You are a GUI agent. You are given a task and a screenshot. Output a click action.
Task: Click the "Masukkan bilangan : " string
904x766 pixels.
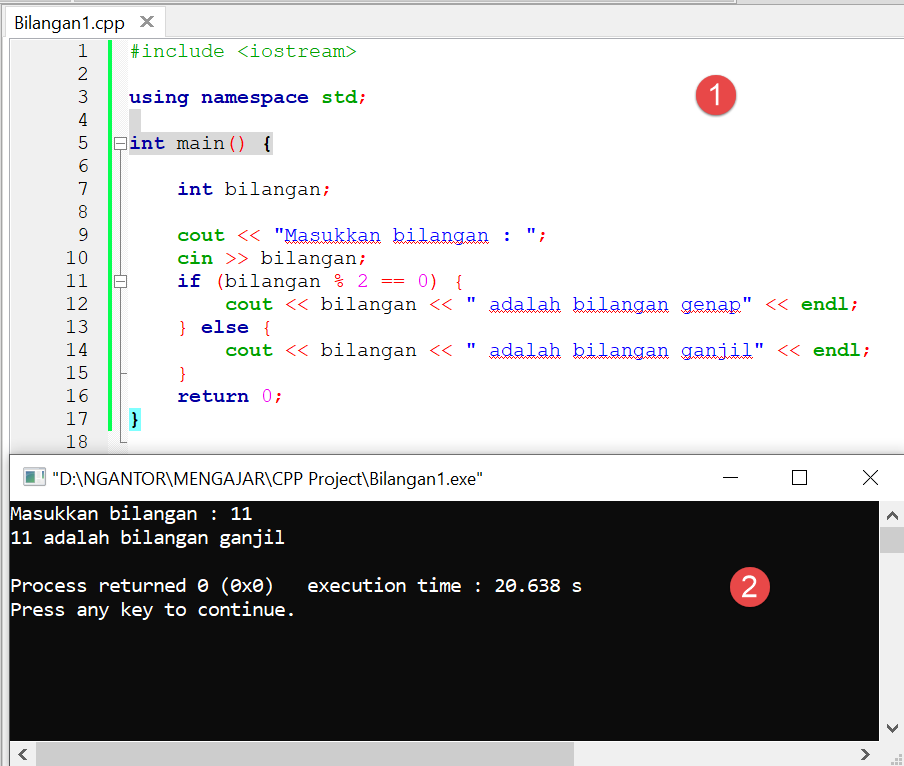click(x=405, y=235)
